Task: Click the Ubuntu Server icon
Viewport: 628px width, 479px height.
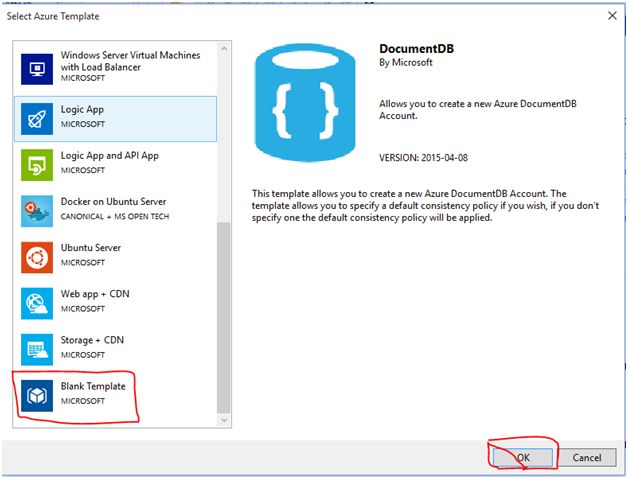Action: [37, 257]
